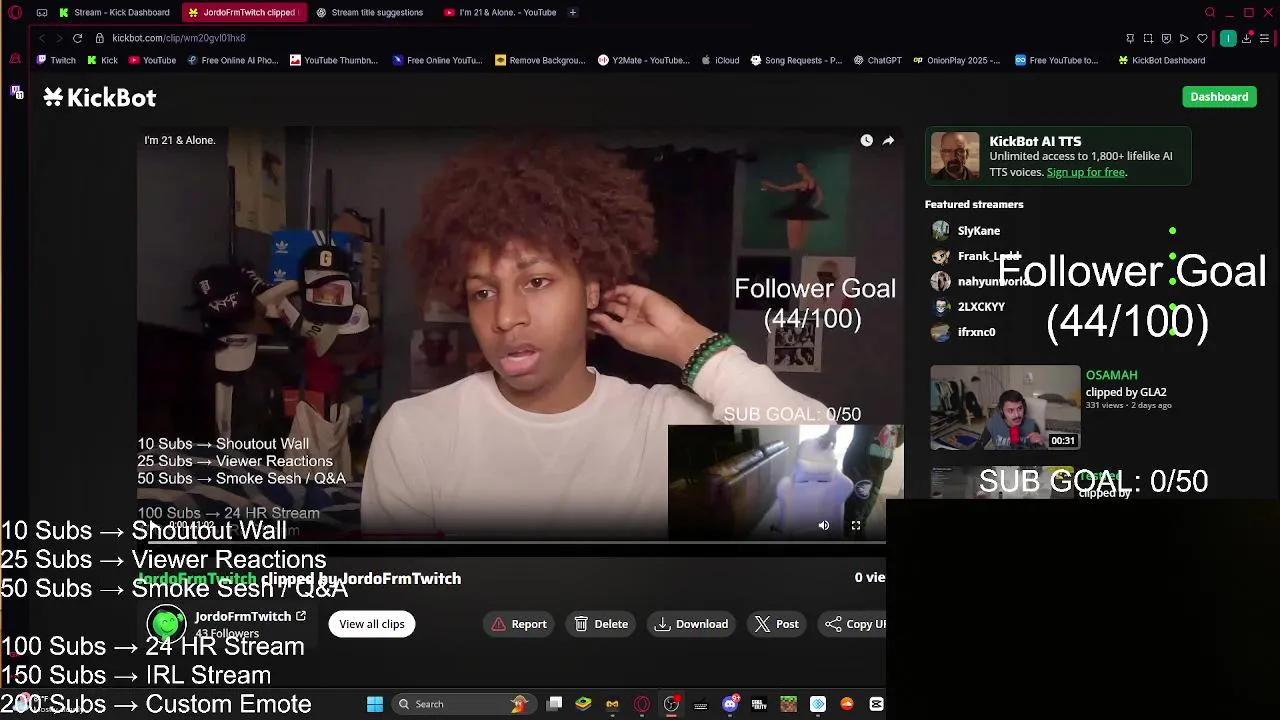1280x720 pixels.
Task: Click the OSAMAH clip title
Action: point(1111,375)
